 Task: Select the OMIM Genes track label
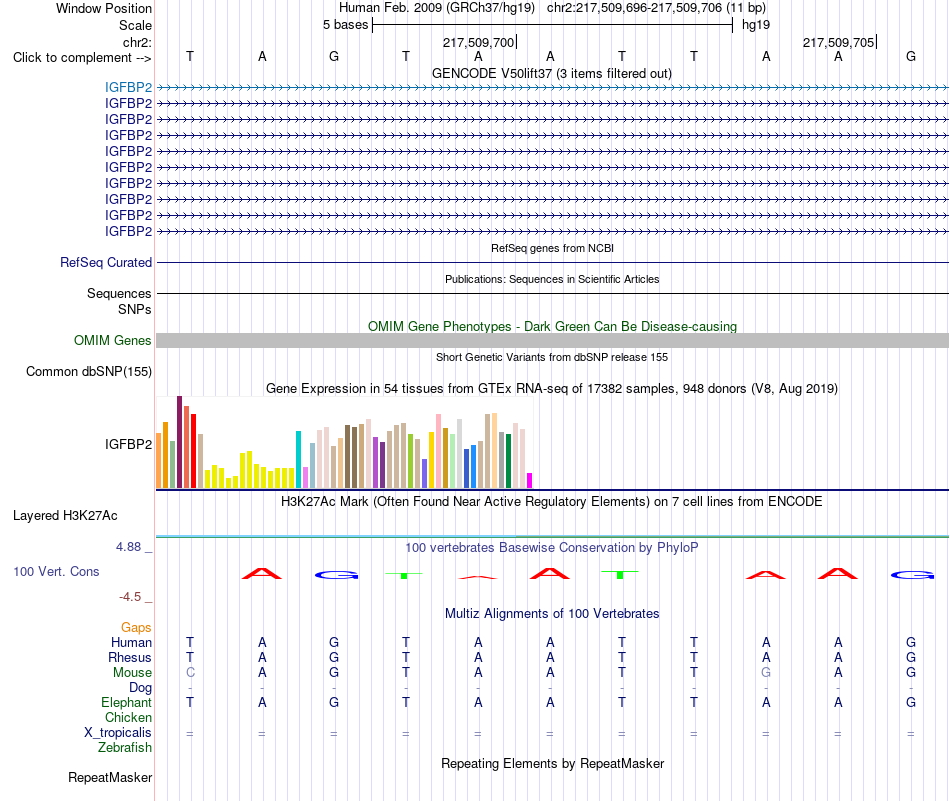[113, 341]
